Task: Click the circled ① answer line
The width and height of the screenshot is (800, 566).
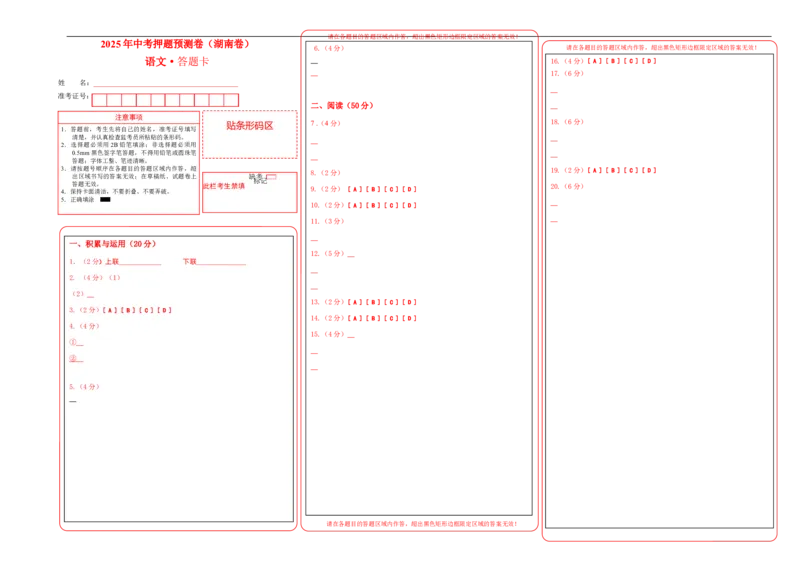Action: coord(76,342)
